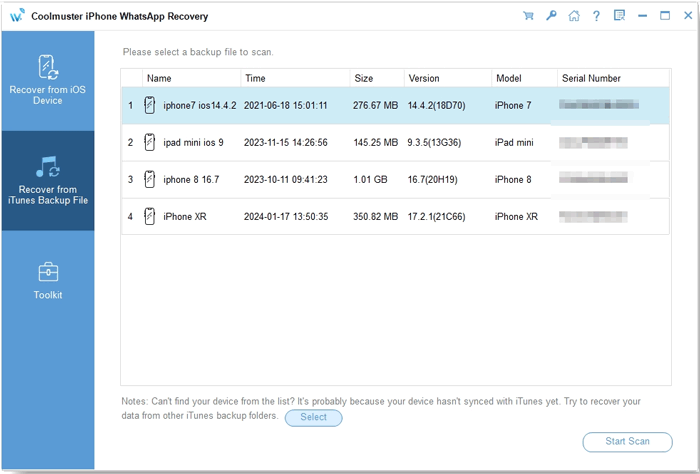
Task: Open the shopping cart purchase icon
Action: (x=528, y=16)
